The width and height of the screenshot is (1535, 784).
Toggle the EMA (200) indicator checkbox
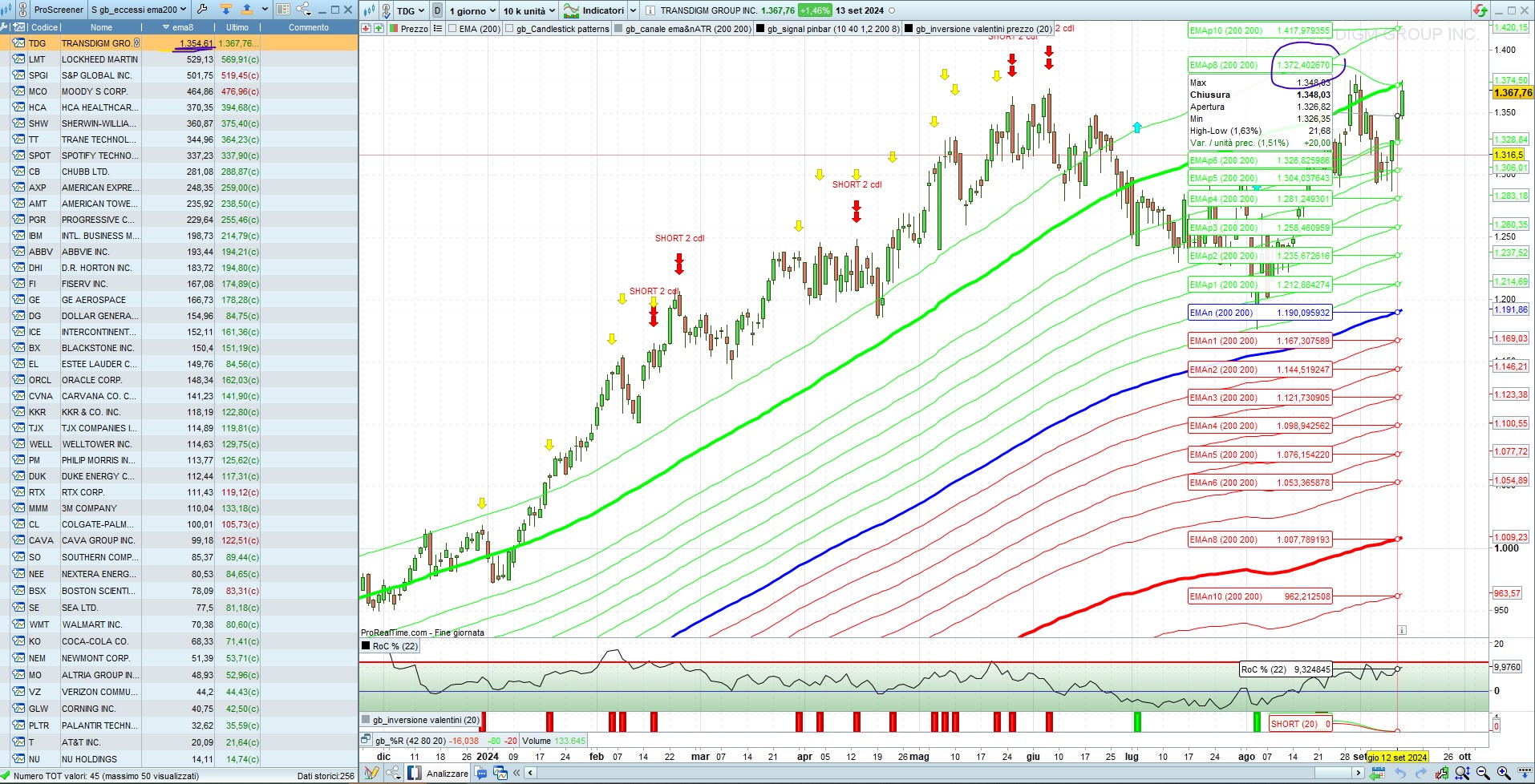(453, 29)
